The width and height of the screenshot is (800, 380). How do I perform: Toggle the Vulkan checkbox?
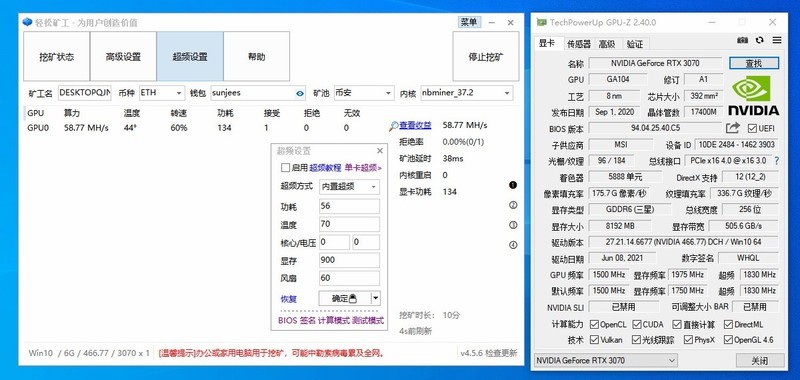pyautogui.click(x=594, y=340)
